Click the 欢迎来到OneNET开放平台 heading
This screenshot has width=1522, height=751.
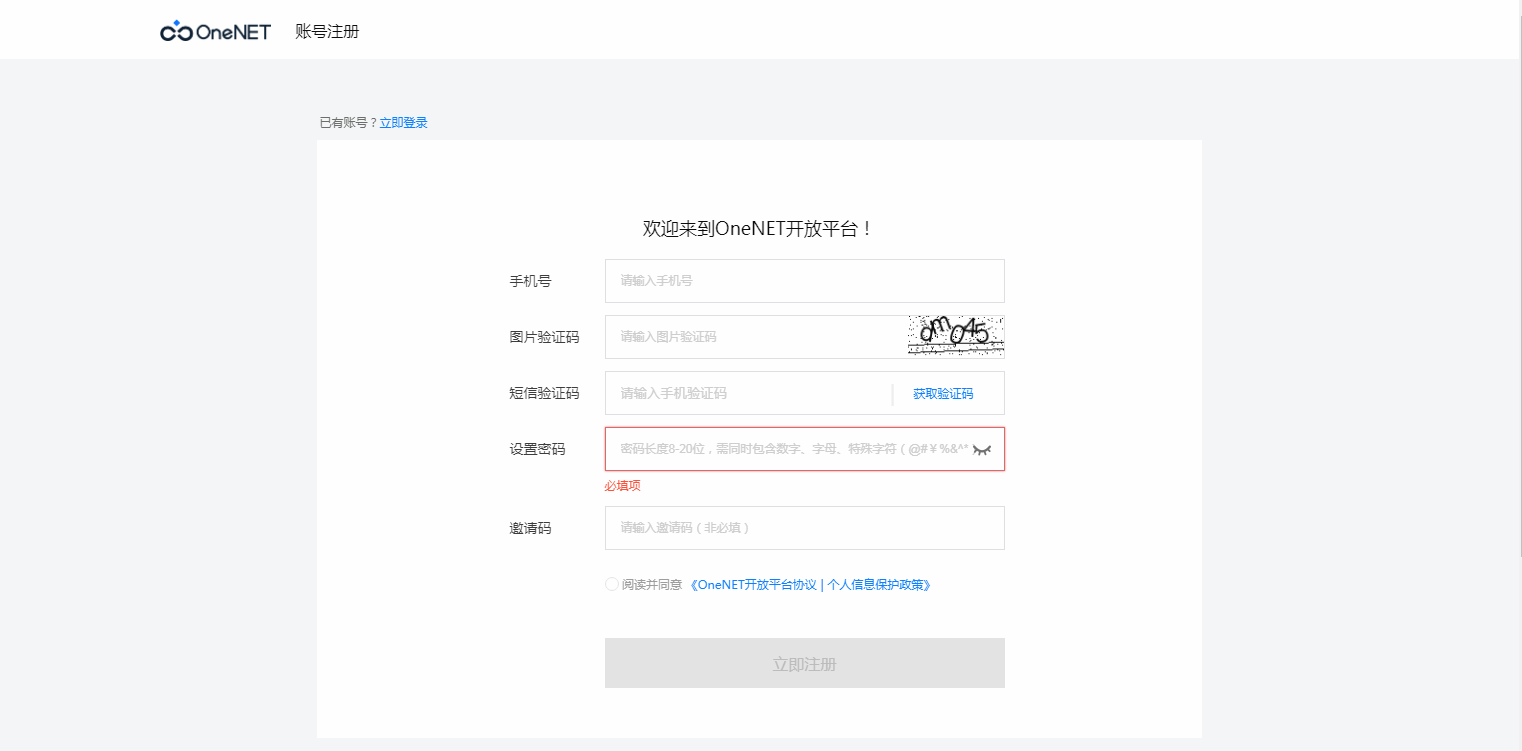(x=759, y=228)
